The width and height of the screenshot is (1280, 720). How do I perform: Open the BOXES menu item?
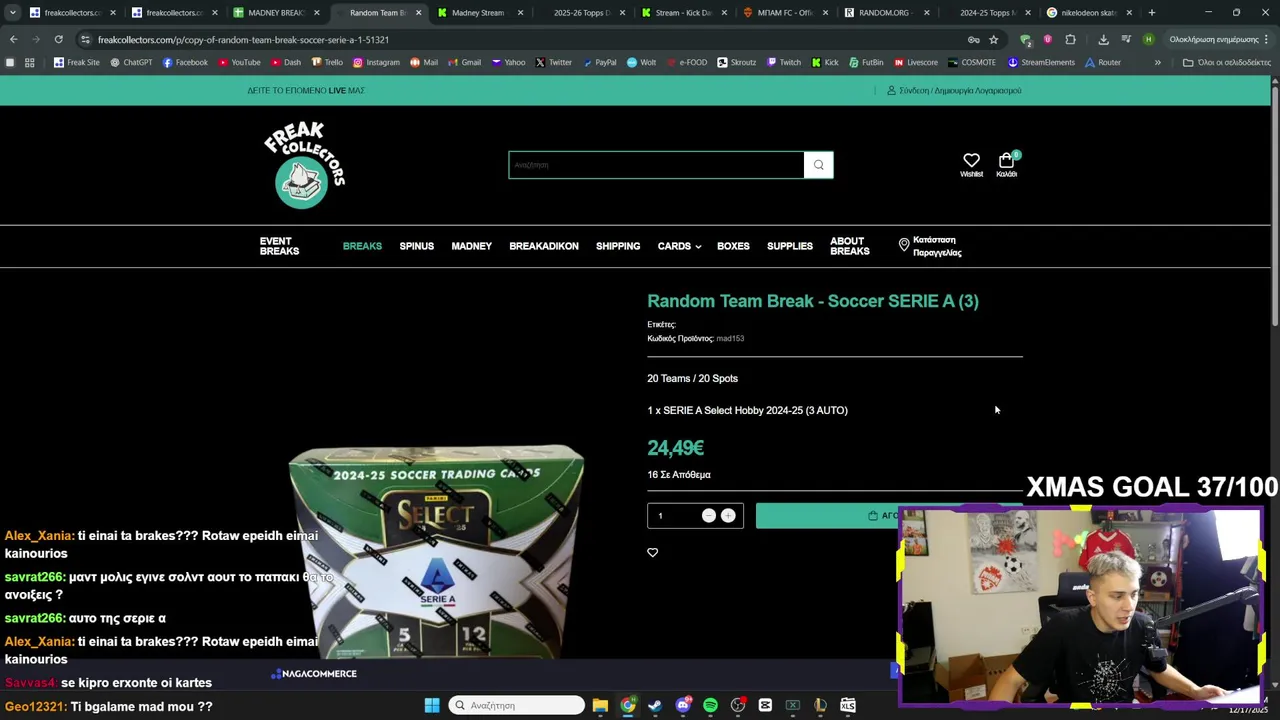pos(733,246)
